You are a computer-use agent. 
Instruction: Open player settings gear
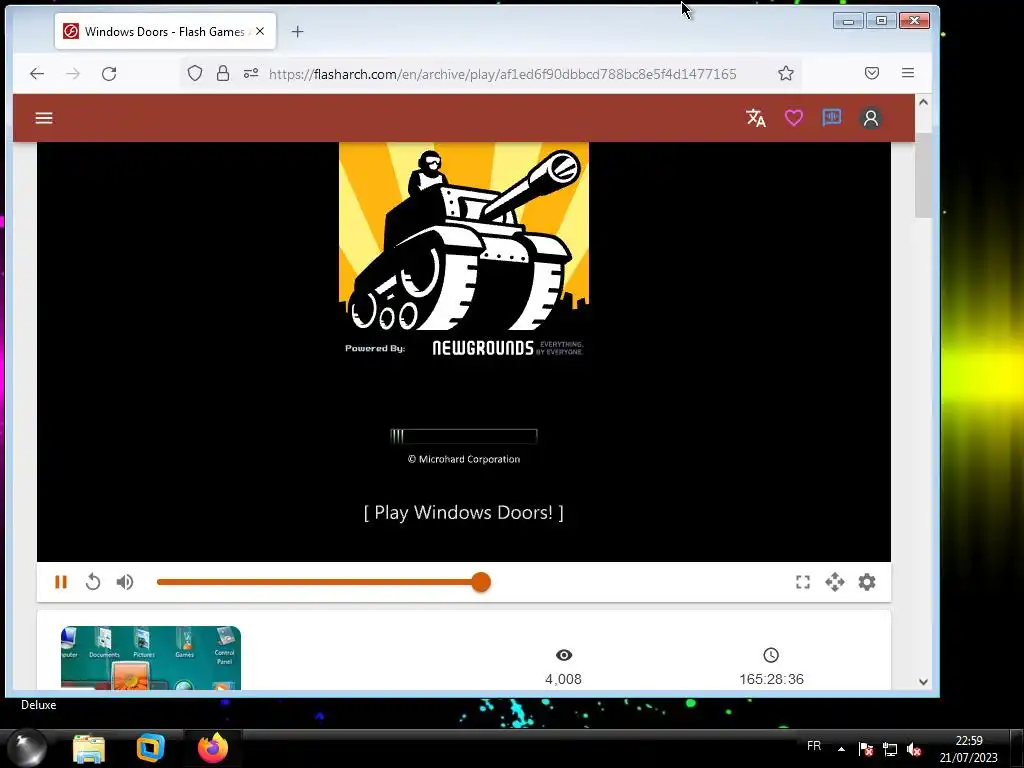[867, 582]
